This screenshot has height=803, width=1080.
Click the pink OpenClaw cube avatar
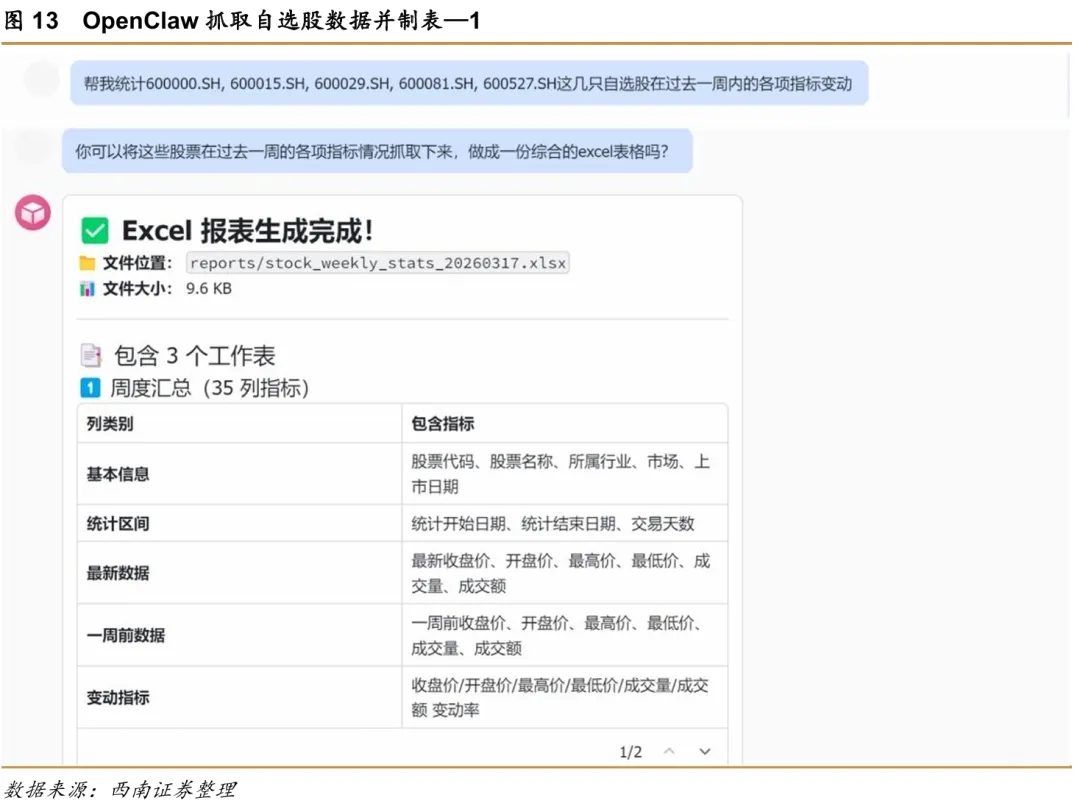pyautogui.click(x=33, y=212)
